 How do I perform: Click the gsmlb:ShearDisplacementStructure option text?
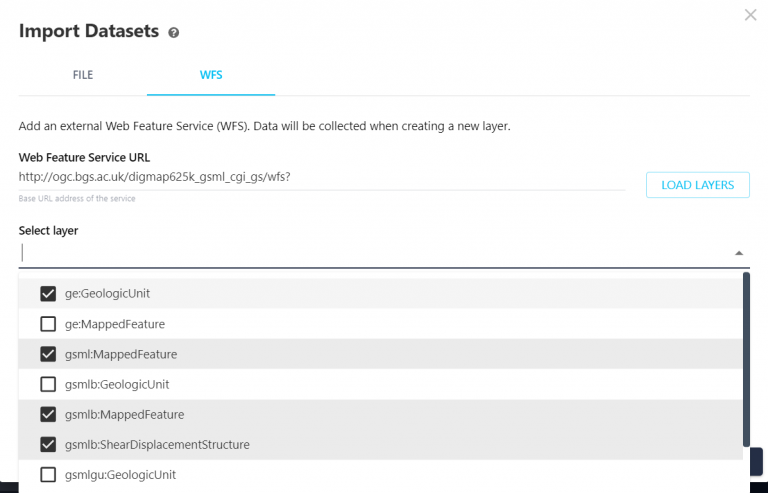click(x=157, y=444)
